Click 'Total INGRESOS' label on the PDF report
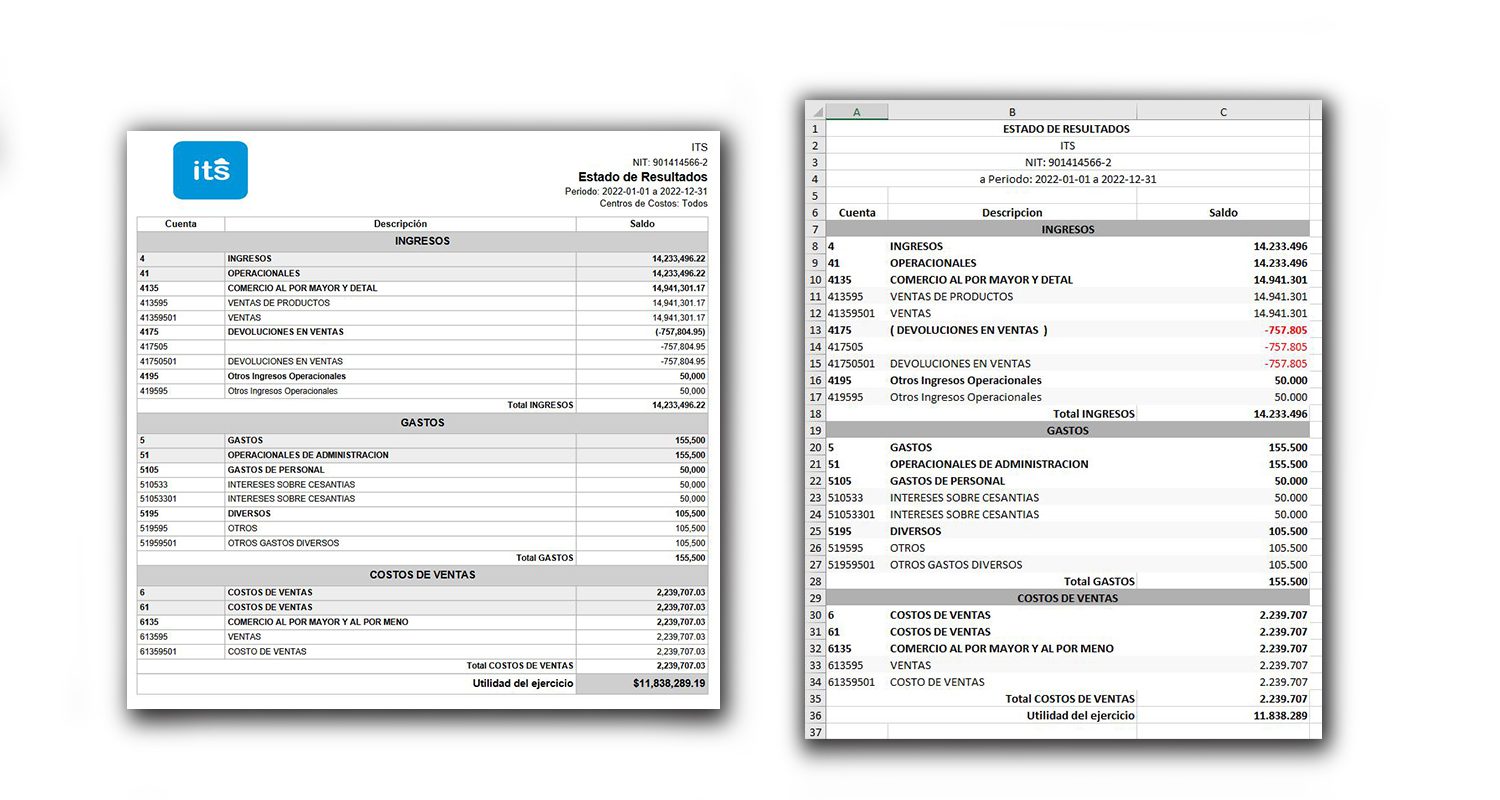This screenshot has width=1500, height=800. 540,406
